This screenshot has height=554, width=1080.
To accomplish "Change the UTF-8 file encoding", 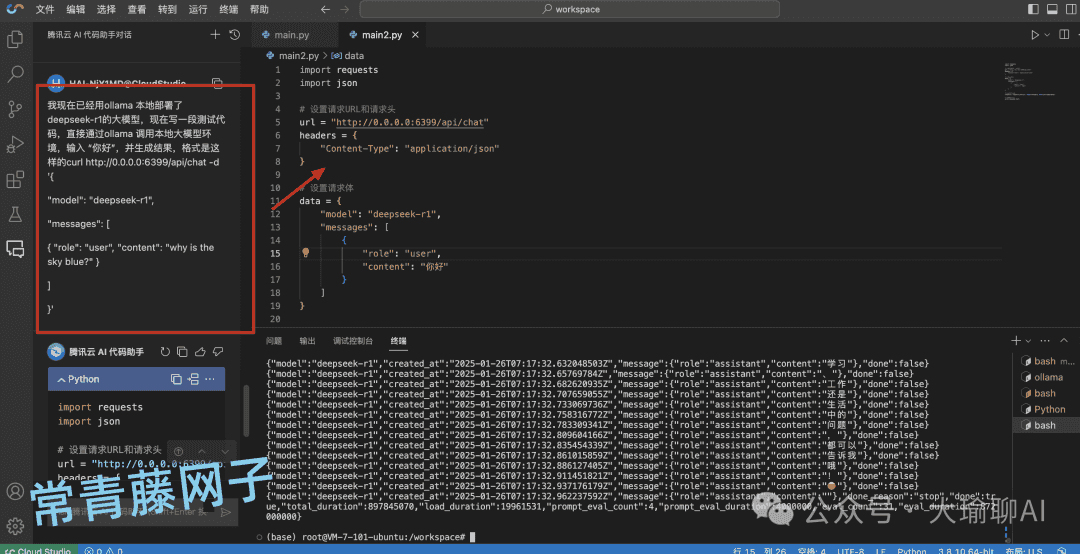I will point(851,551).
